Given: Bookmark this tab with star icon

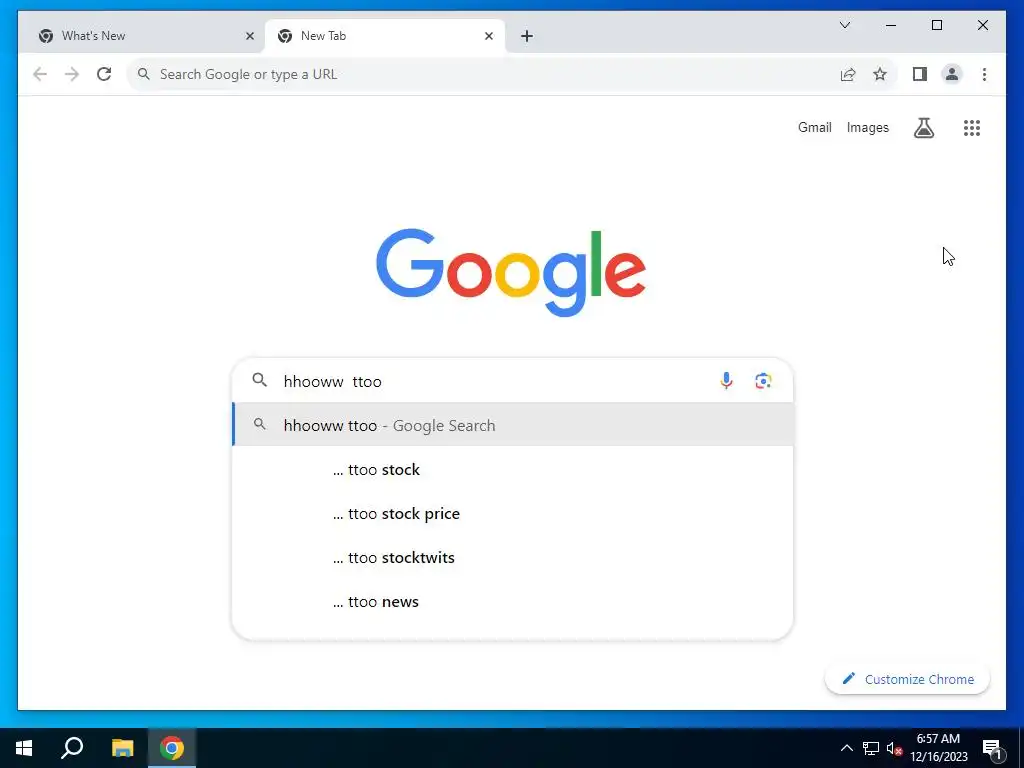Looking at the screenshot, I should point(880,74).
